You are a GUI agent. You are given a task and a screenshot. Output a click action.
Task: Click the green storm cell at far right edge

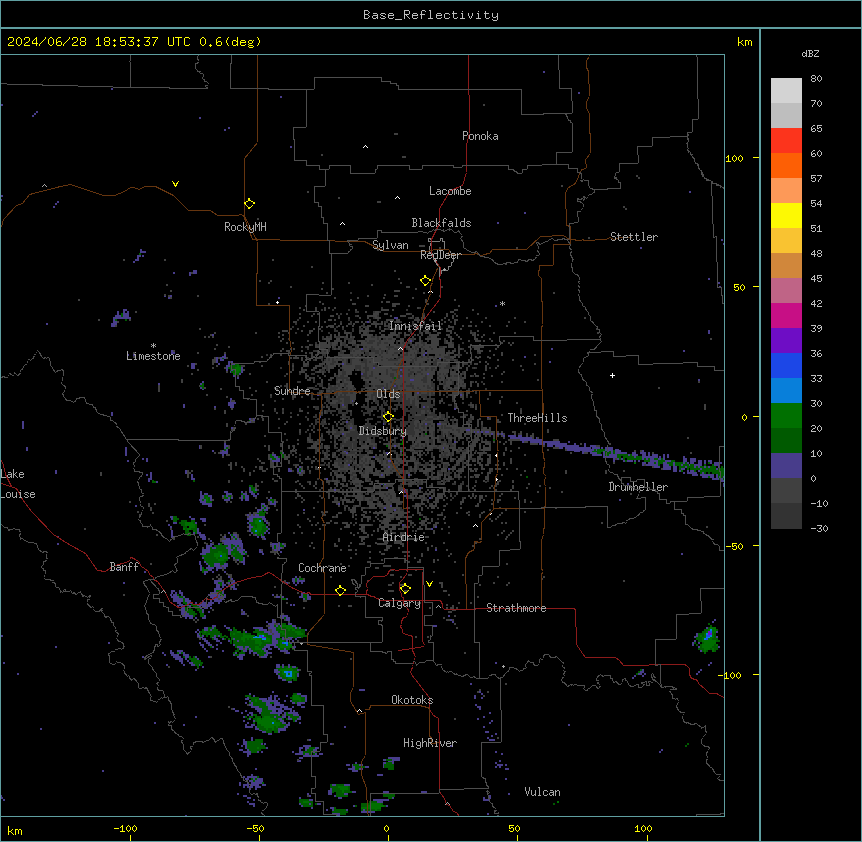[x=707, y=638]
